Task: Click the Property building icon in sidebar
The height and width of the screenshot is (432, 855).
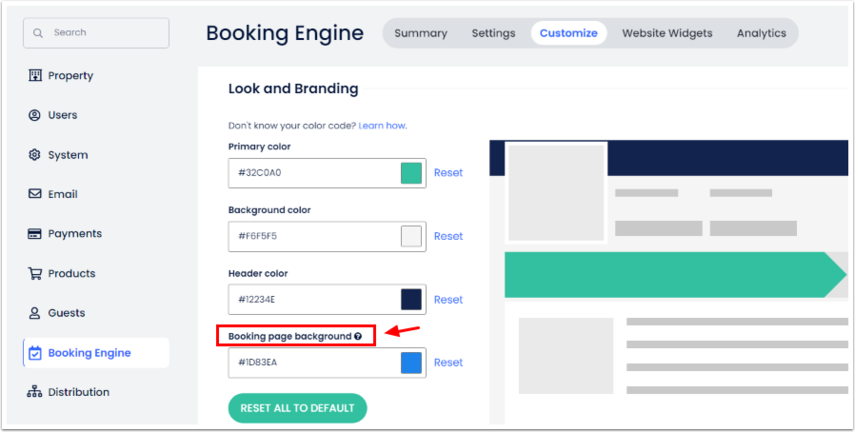Action: pos(35,76)
